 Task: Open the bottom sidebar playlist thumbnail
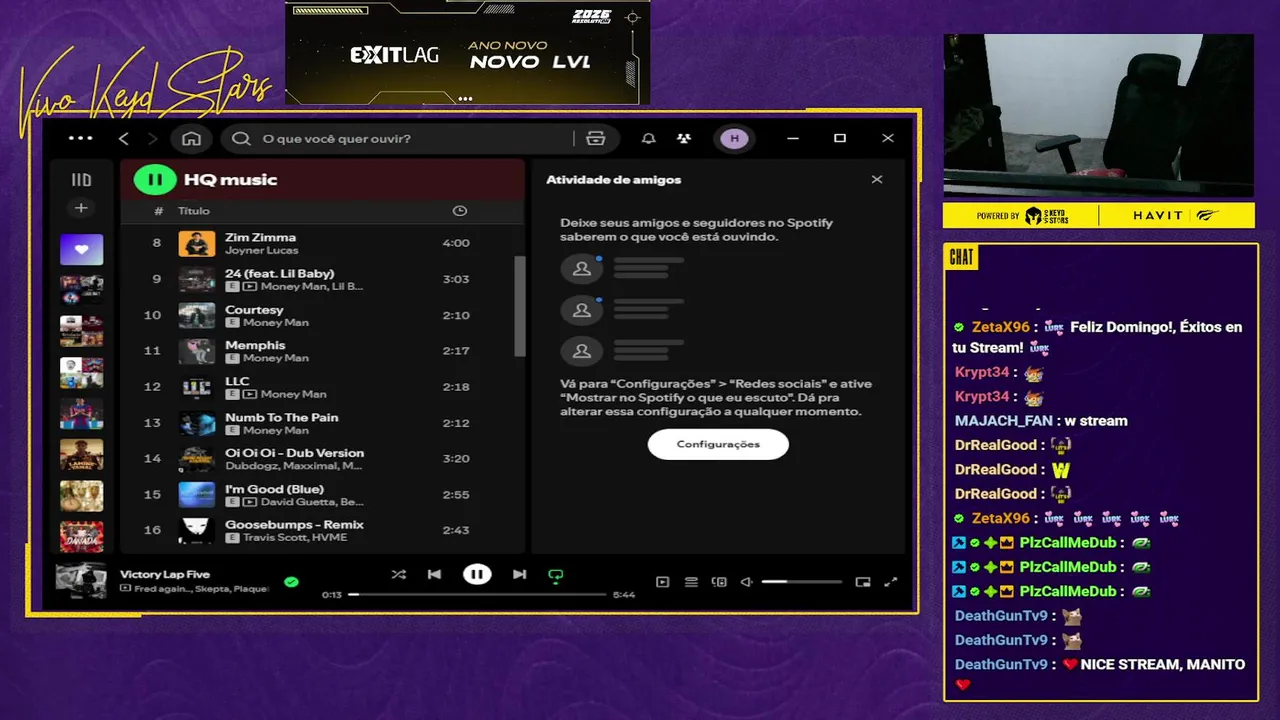[x=81, y=536]
